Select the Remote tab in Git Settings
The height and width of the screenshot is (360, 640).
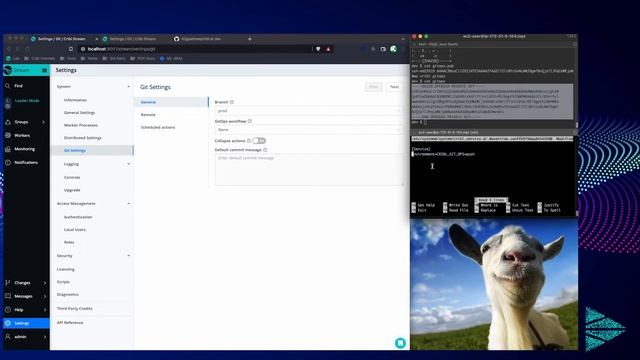(148, 115)
